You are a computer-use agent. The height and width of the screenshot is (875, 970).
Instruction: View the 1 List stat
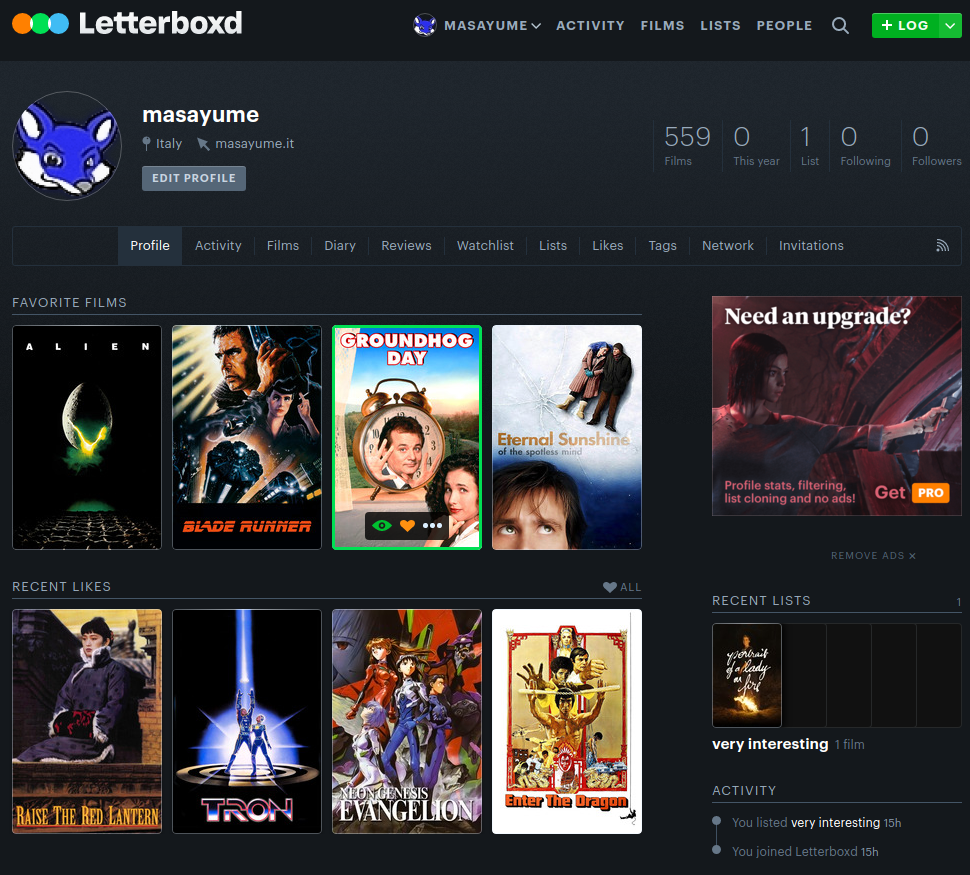(809, 145)
